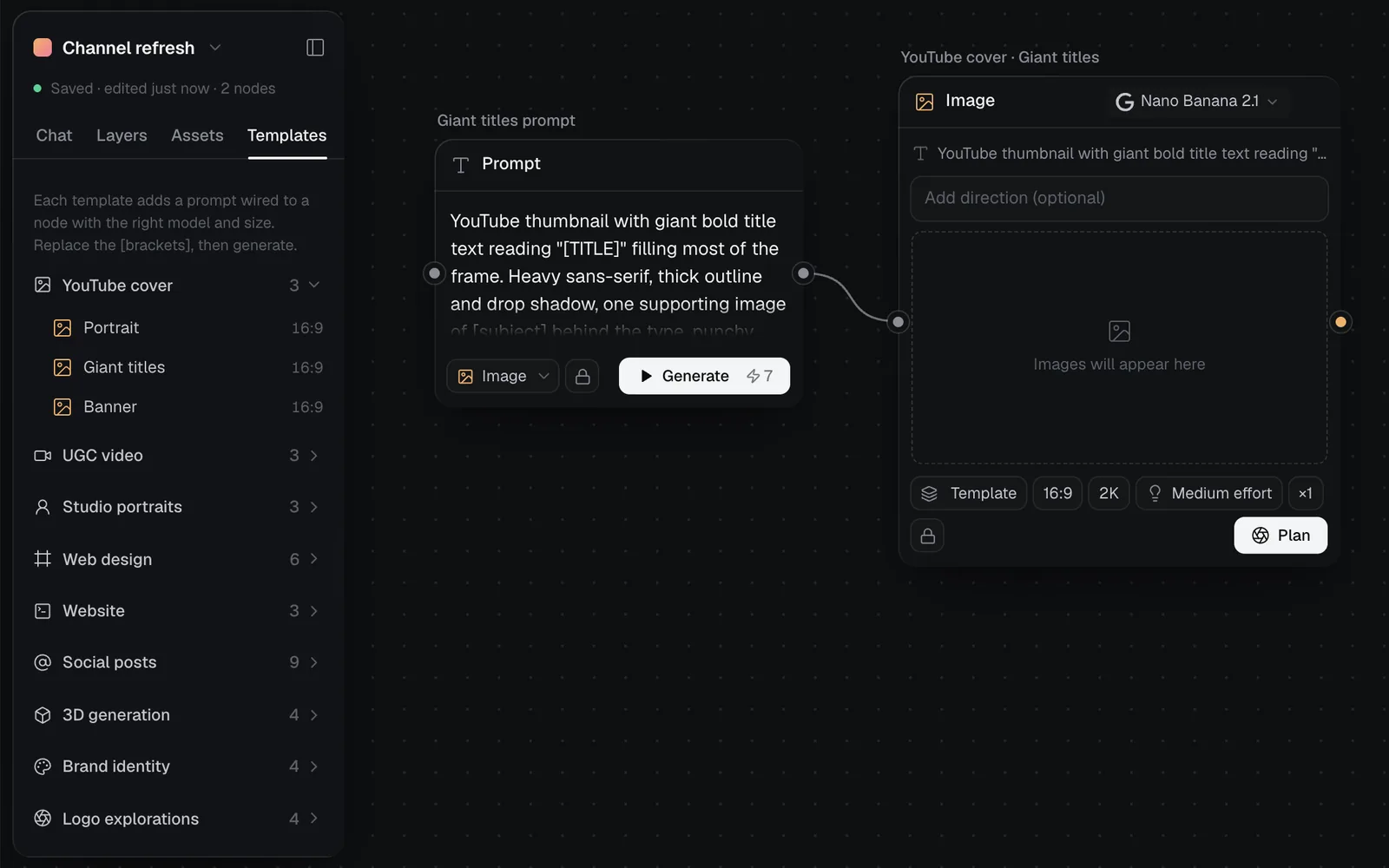Click the Logo explorations aperture icon
The image size is (1389, 868).
[43, 819]
